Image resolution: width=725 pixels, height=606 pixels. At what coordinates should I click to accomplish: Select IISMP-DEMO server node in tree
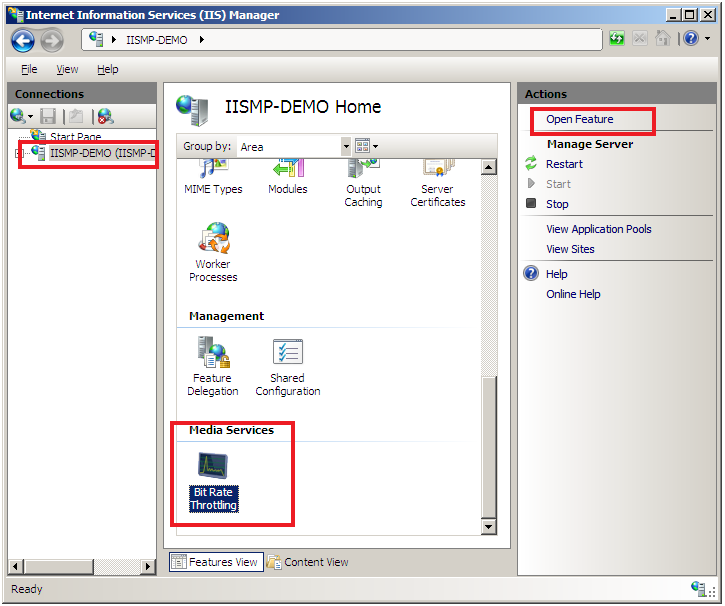click(103, 153)
